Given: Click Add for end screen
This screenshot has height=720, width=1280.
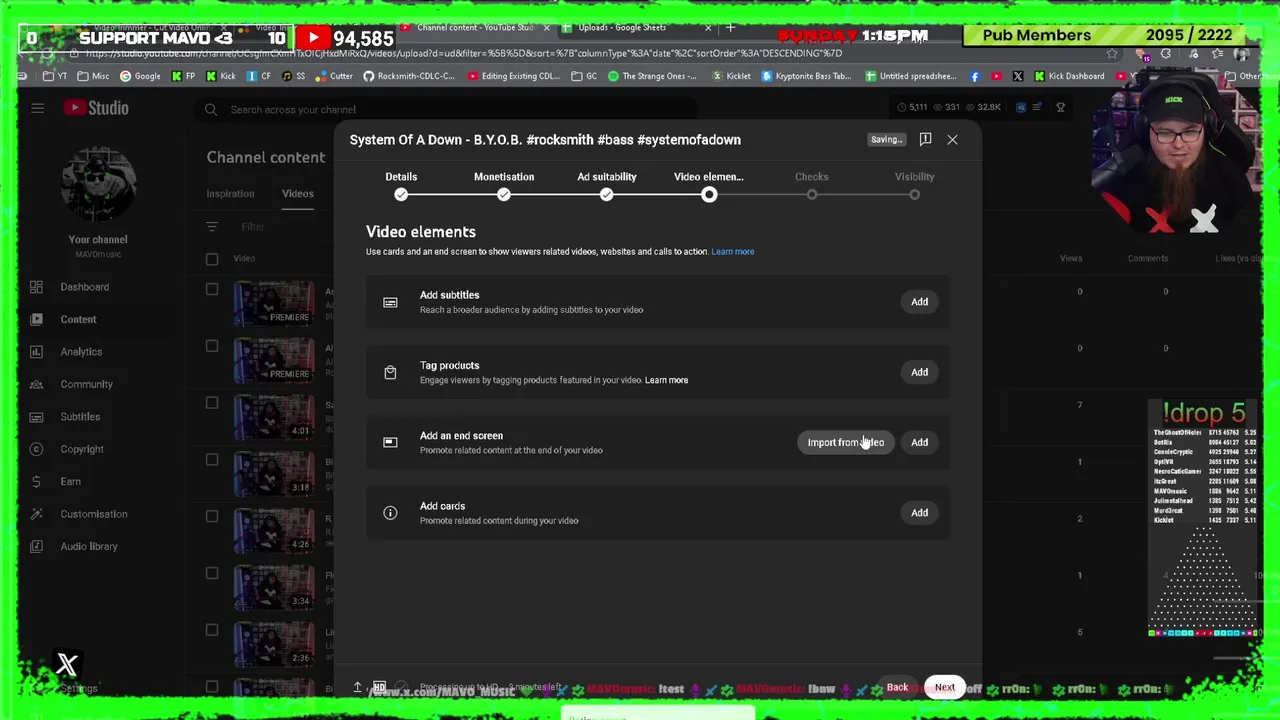Looking at the screenshot, I should pos(919,443).
